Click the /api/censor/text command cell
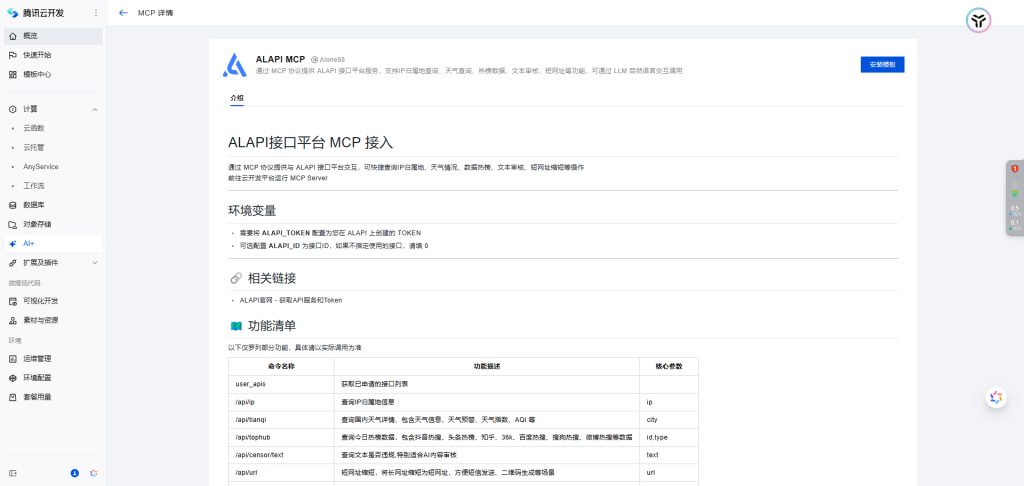1024x486 pixels. [281, 455]
